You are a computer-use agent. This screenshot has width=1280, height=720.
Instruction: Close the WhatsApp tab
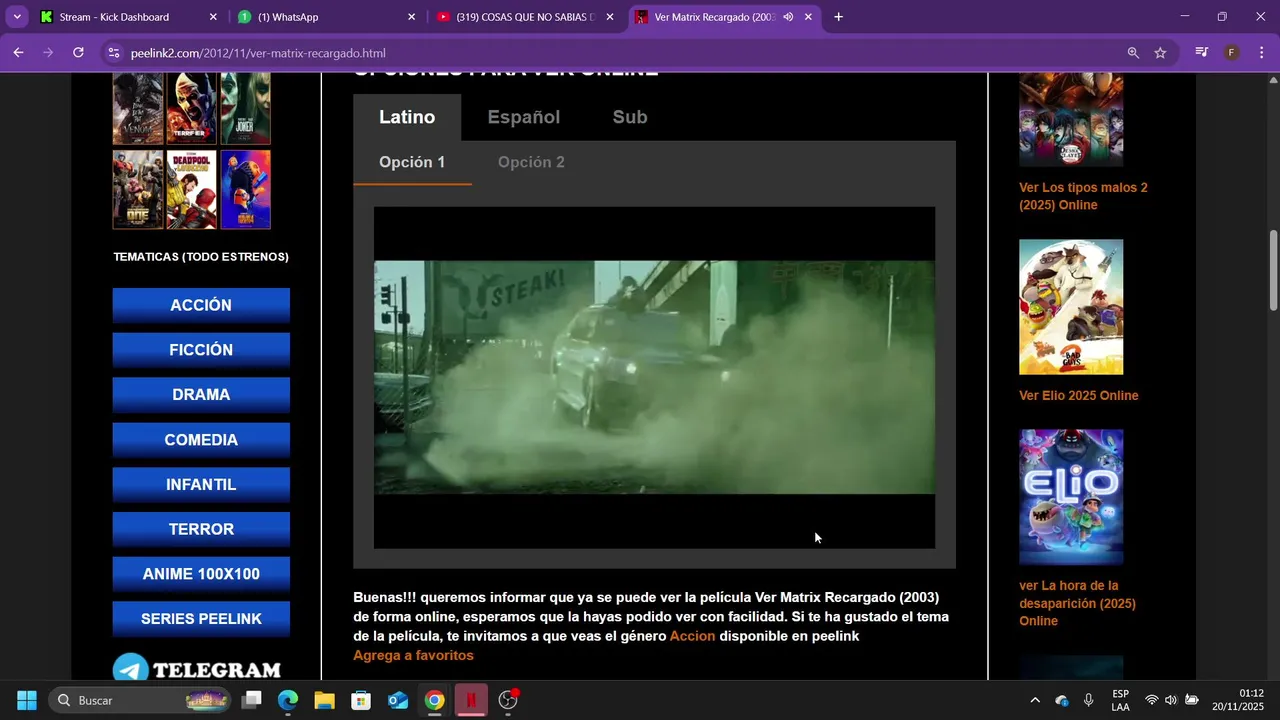411,17
